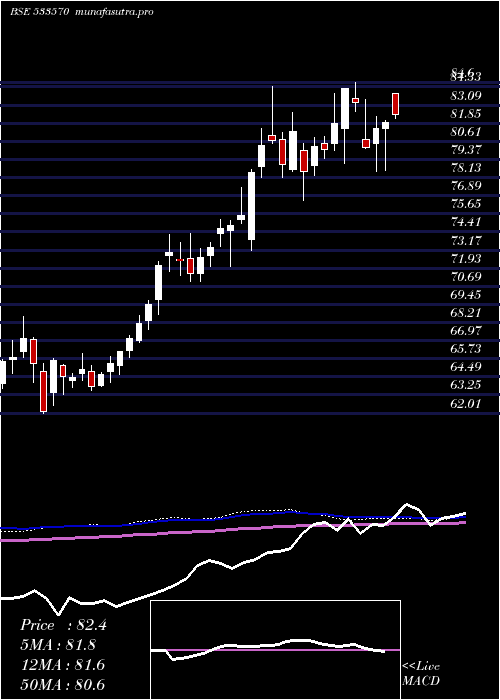Click the 5MA : 81.8 readout

click(x=58, y=645)
